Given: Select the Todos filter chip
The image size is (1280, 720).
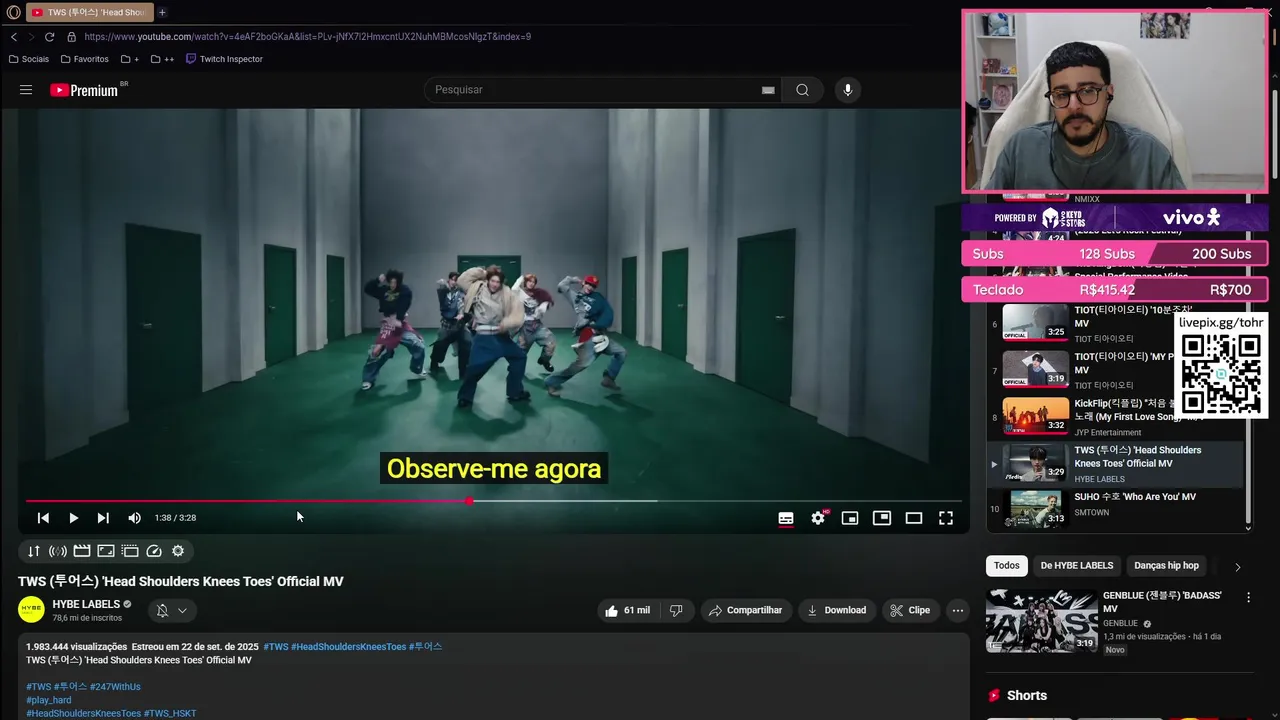Looking at the screenshot, I should click(x=1007, y=566).
